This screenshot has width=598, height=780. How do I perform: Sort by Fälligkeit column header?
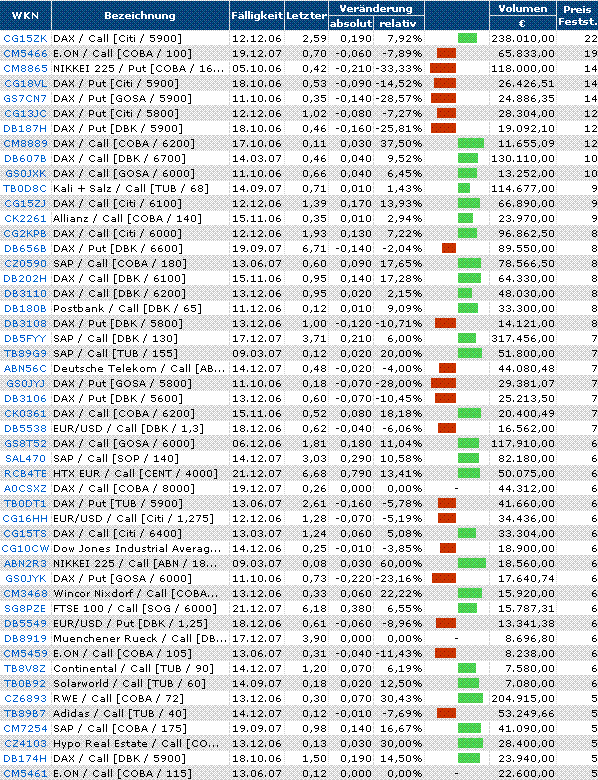pyautogui.click(x=257, y=15)
